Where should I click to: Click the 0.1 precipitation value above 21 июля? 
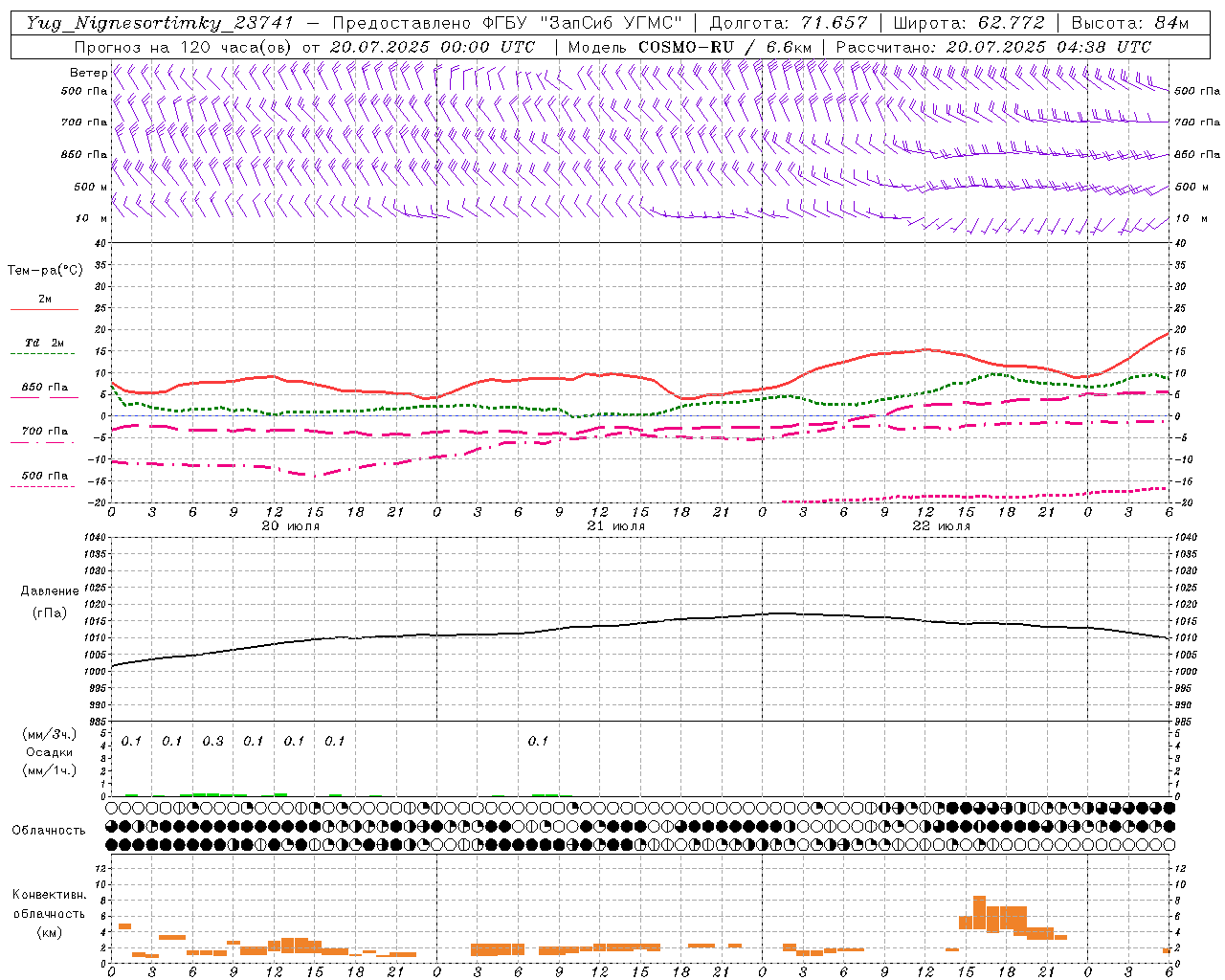click(x=538, y=741)
